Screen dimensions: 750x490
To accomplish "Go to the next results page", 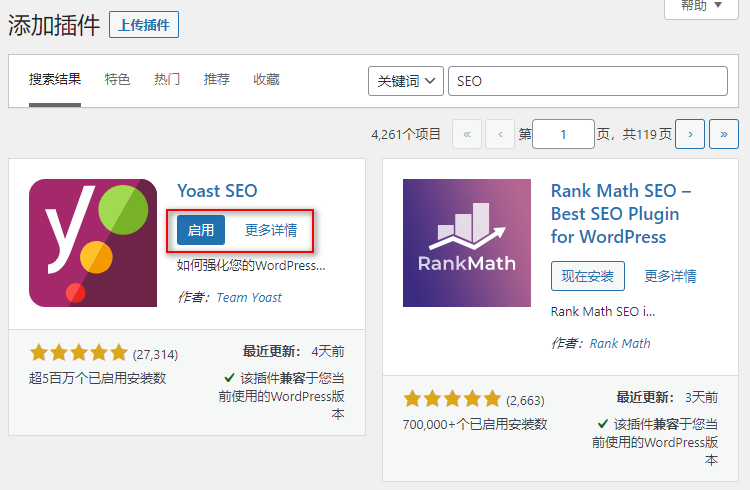I will [690, 134].
